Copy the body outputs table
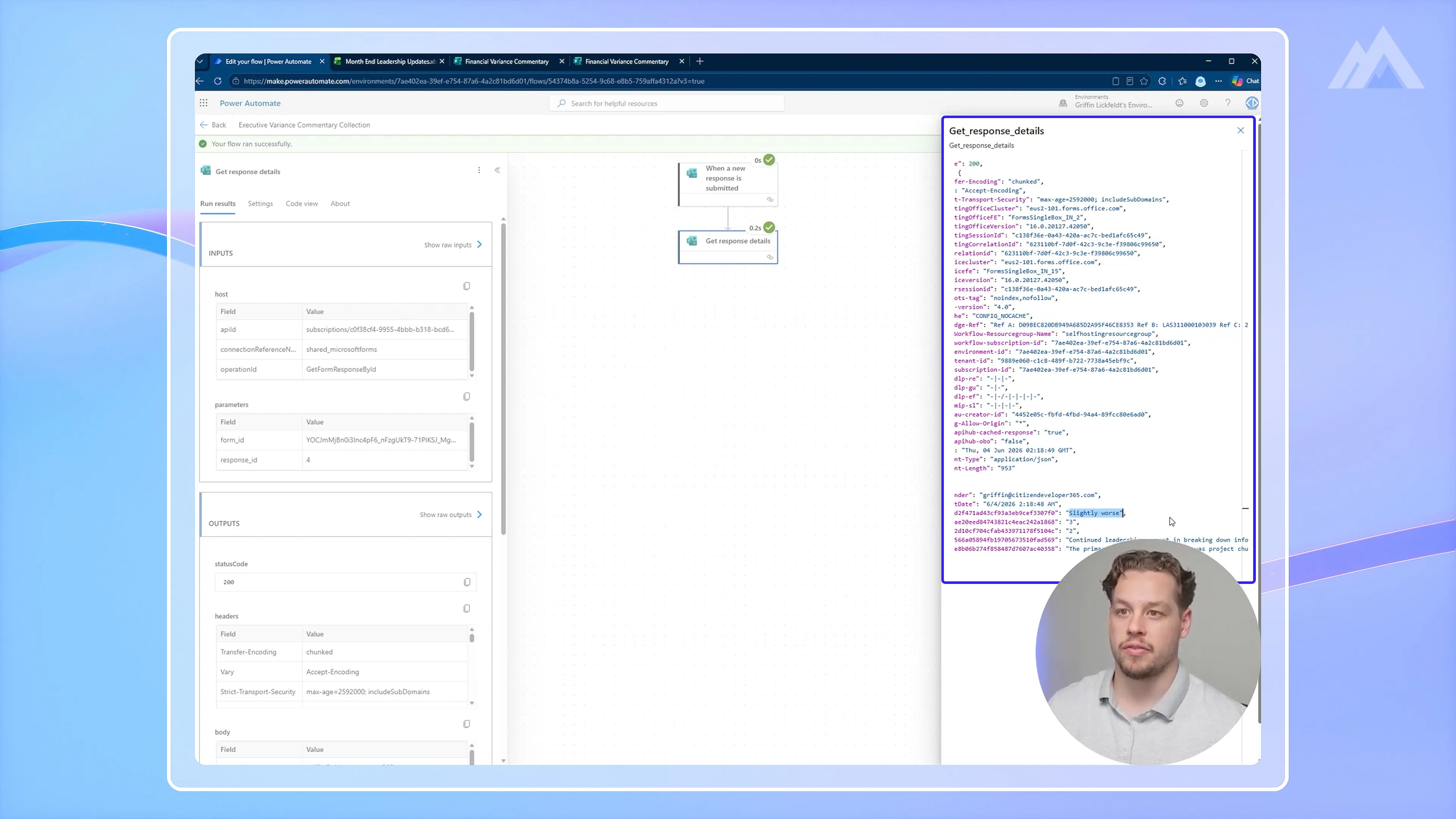 467,724
